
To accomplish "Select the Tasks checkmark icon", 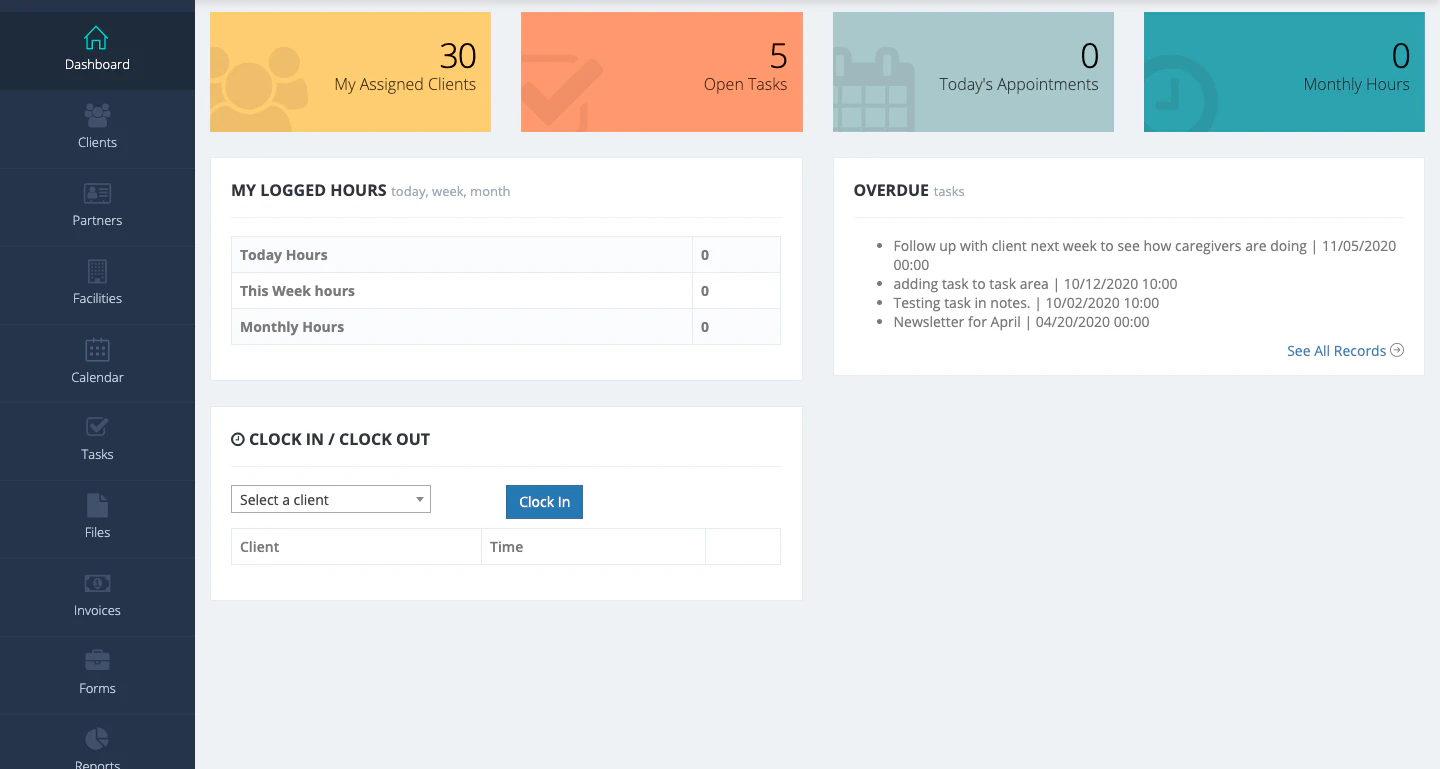I will coord(97,426).
